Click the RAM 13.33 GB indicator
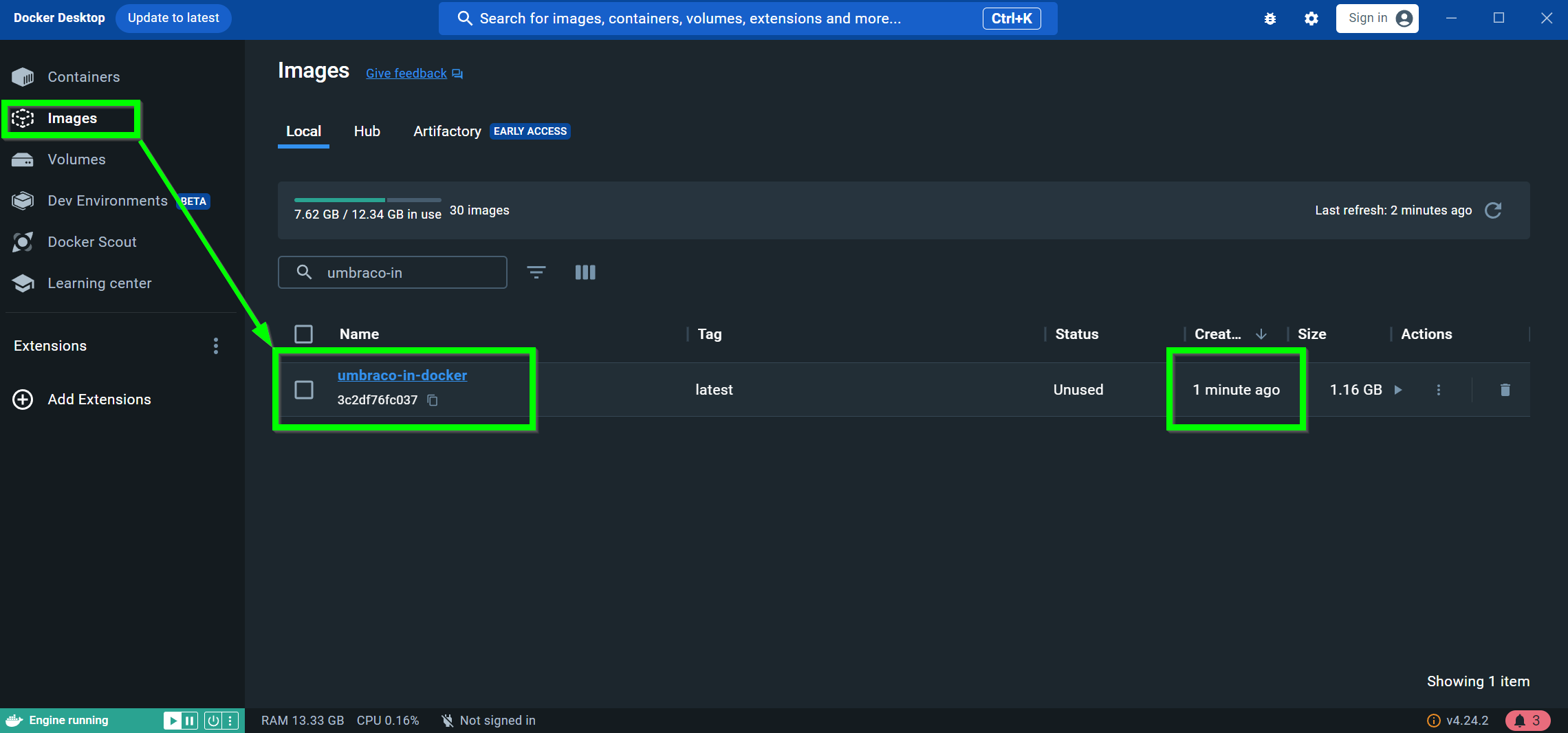This screenshot has width=1568, height=733. coord(303,721)
